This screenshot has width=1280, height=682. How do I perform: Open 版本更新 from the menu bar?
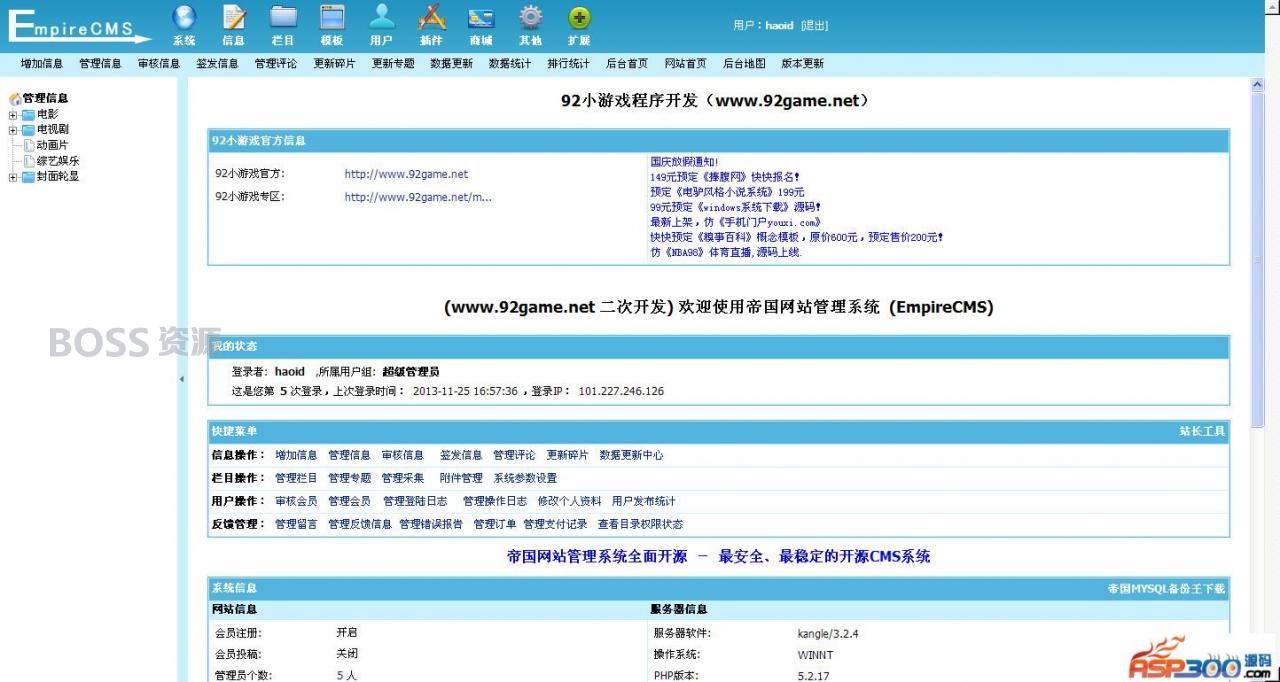[x=802, y=63]
